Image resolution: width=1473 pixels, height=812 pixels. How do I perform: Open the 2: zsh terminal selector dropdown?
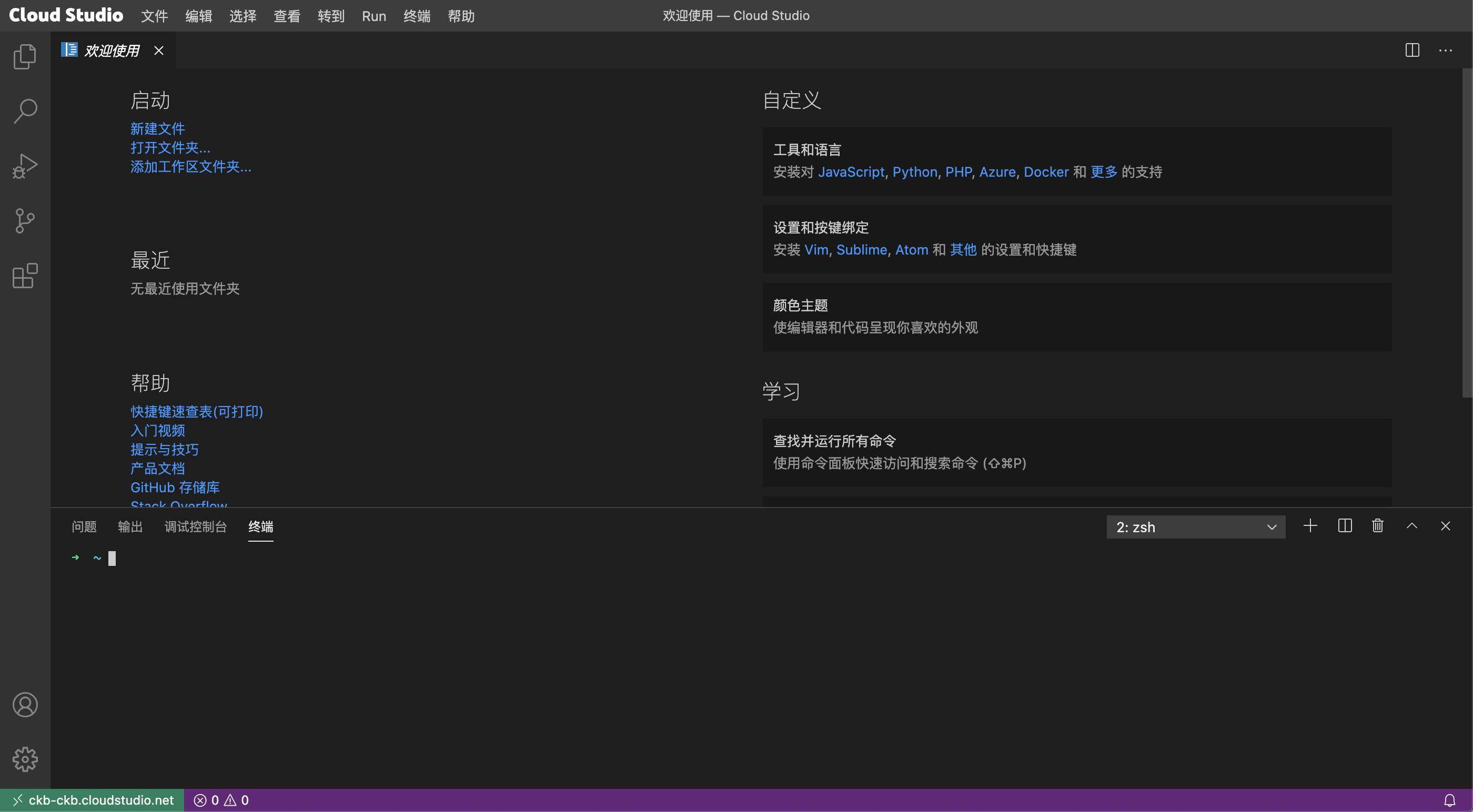tap(1195, 526)
